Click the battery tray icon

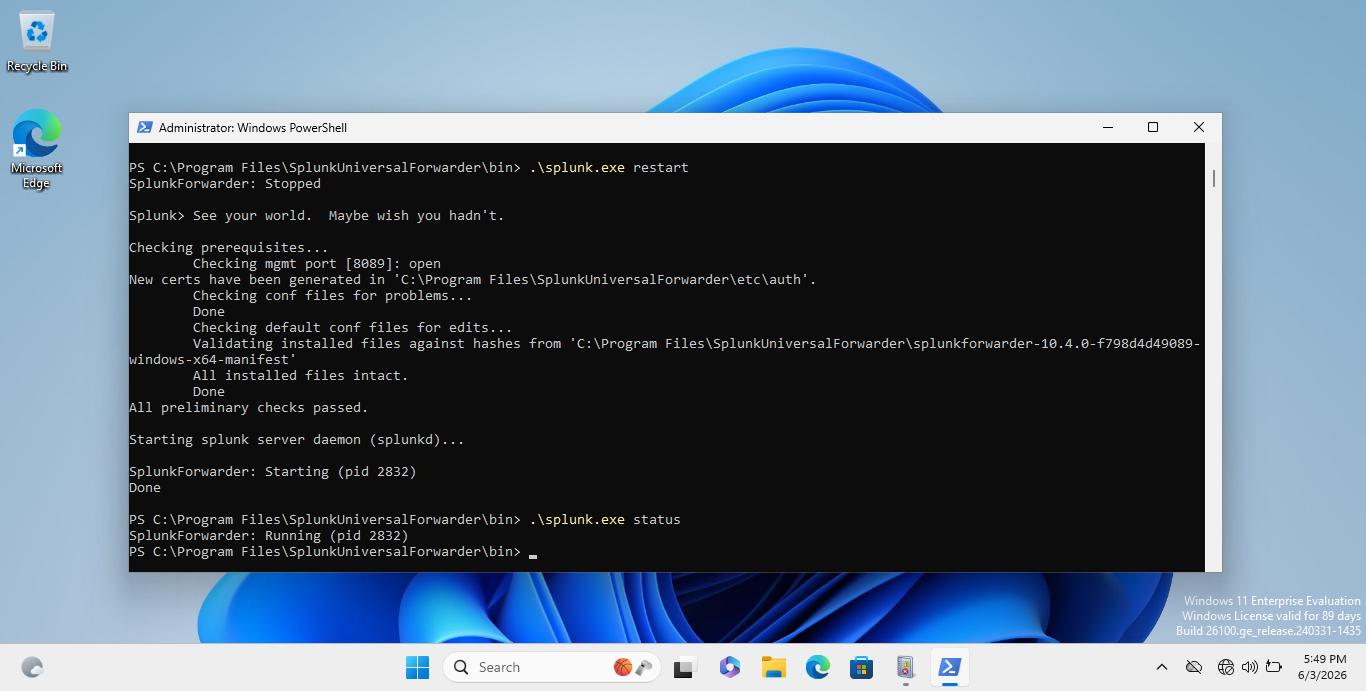click(1274, 667)
